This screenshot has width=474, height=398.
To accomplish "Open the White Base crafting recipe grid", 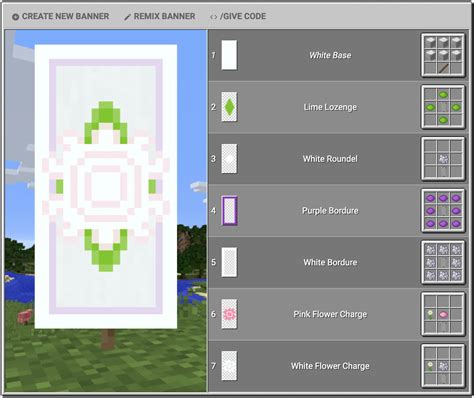I will coord(443,55).
